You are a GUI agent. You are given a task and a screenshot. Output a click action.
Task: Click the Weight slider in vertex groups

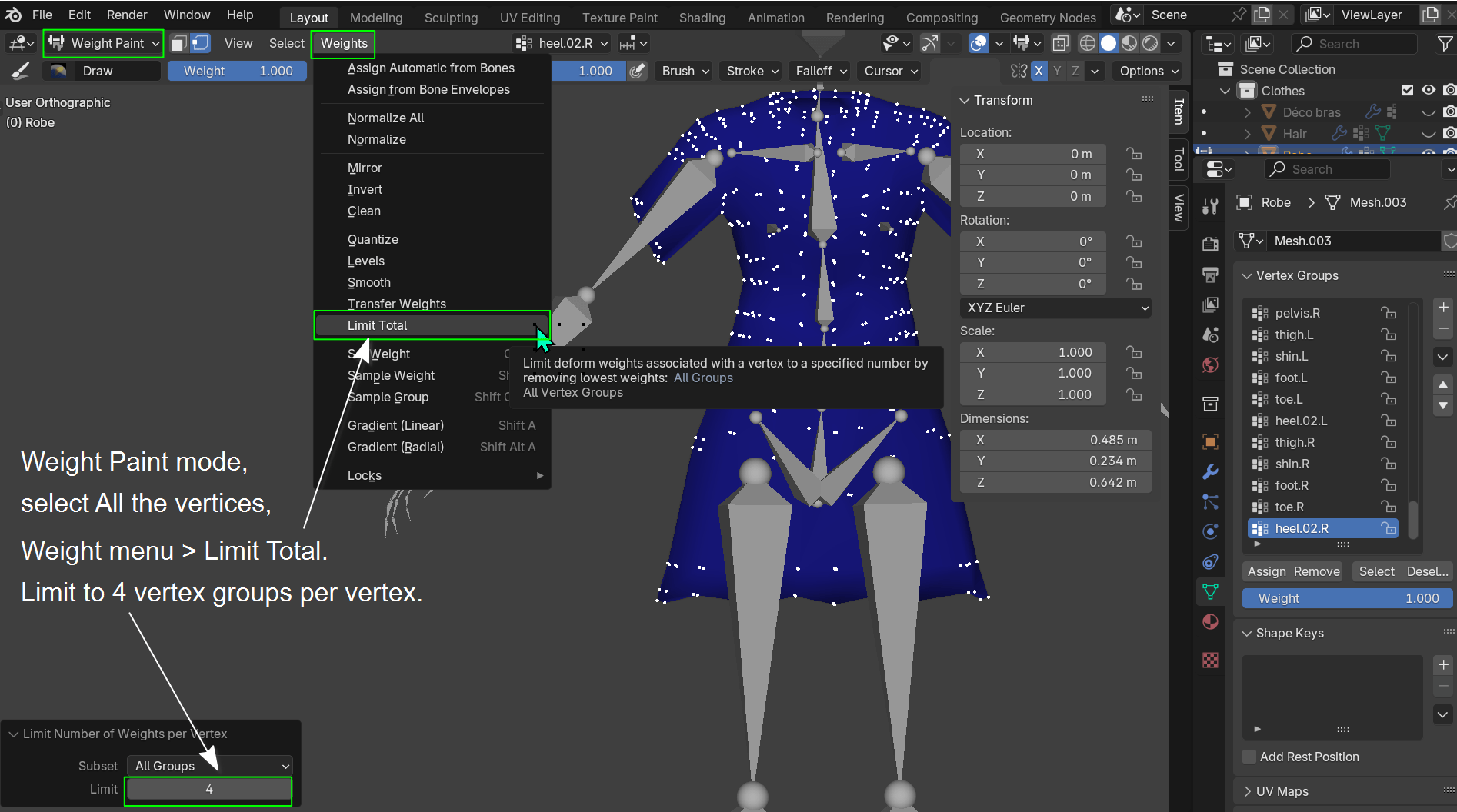[x=1347, y=598]
